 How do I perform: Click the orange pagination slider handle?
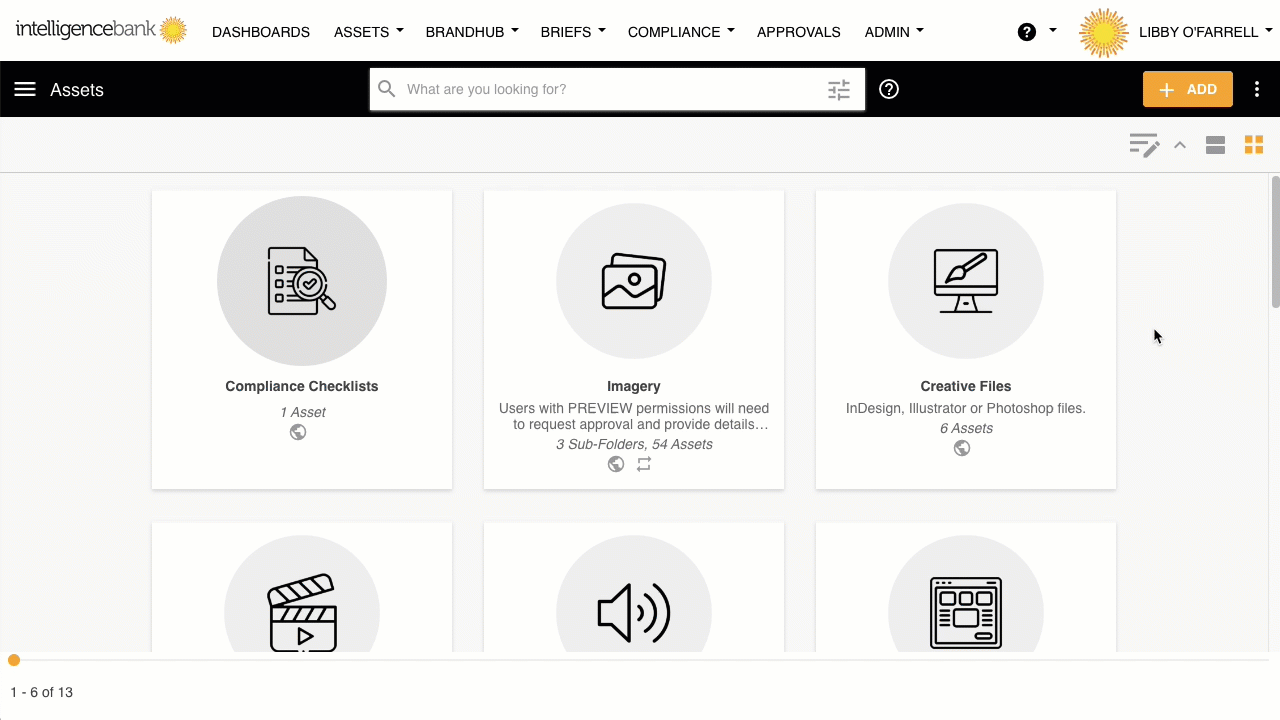pos(14,660)
